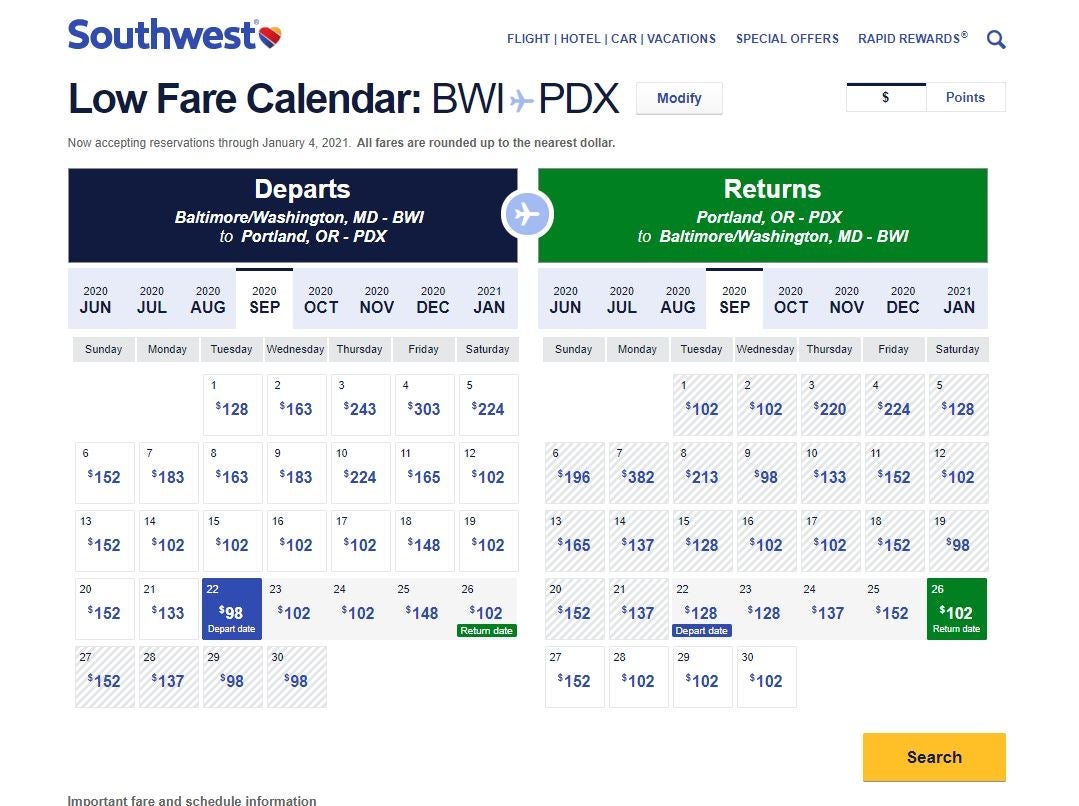The height and width of the screenshot is (806, 1079).
Task: Select AUG 2020 in Returns calendar
Action: (678, 299)
